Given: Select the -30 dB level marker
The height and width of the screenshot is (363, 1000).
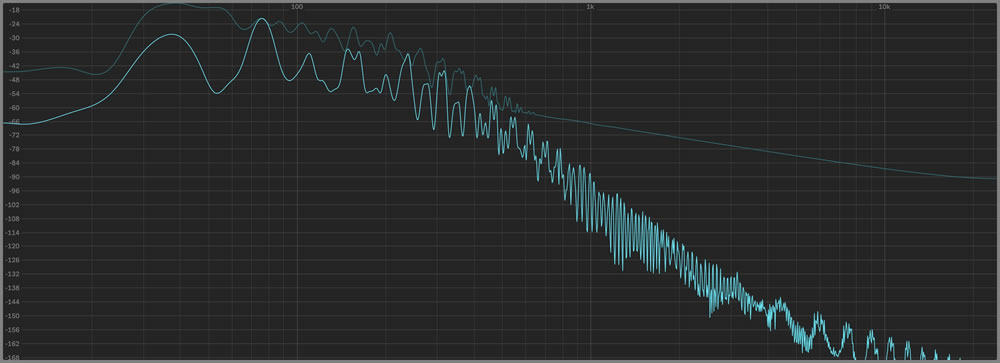Looking at the screenshot, I should click(x=14, y=38).
